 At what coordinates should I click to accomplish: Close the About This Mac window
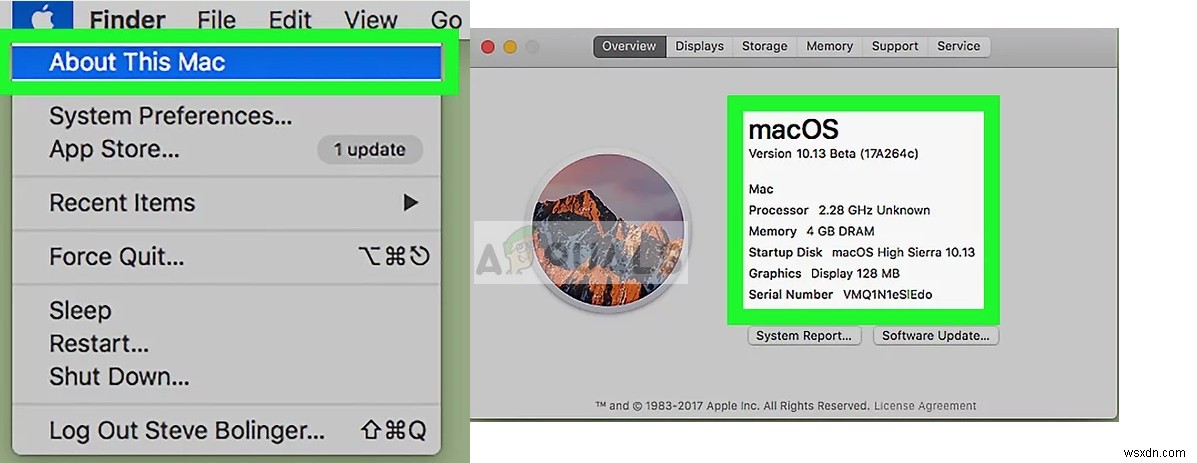click(488, 47)
